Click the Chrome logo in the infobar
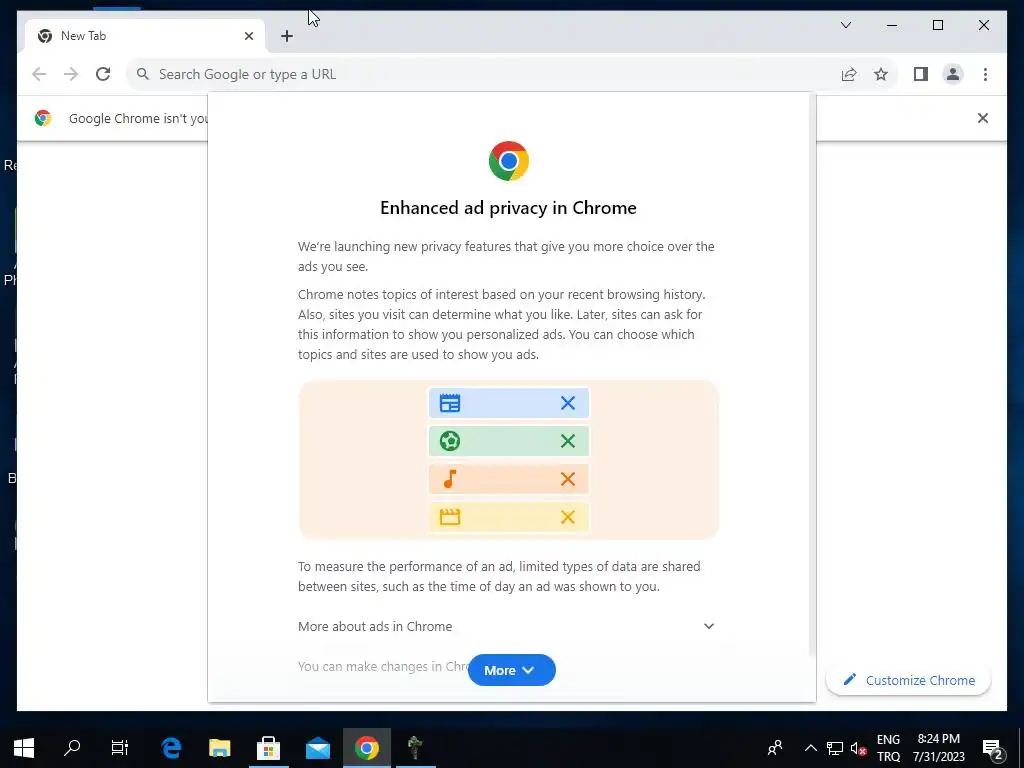This screenshot has width=1024, height=768. (43, 118)
